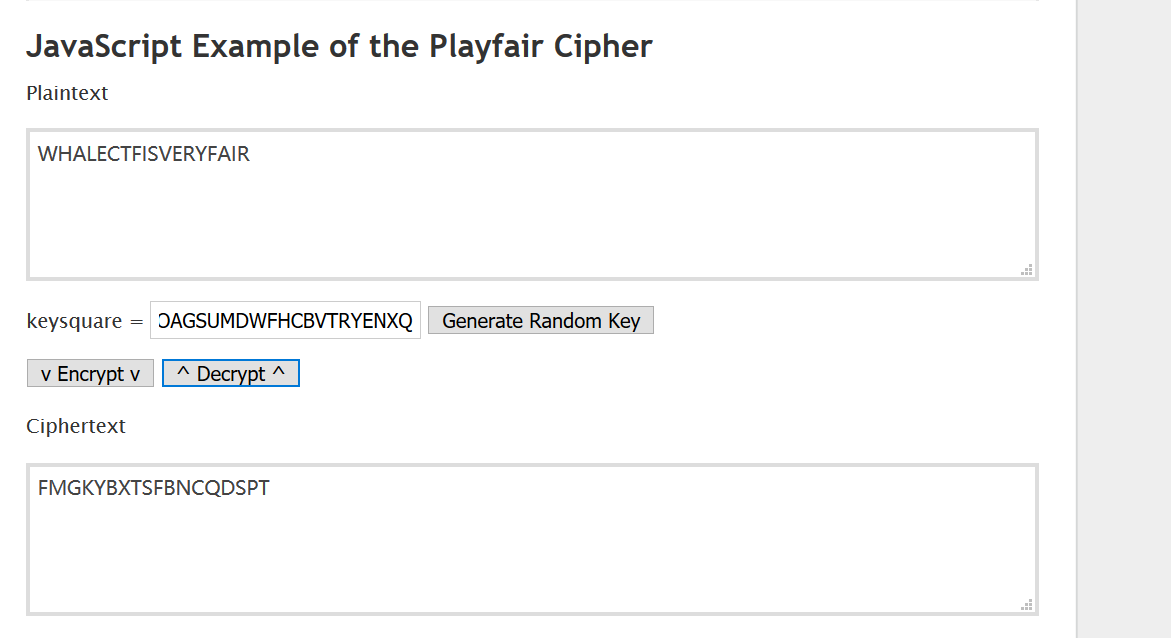The image size is (1171, 638).
Task: Click the word "Cipher" in the heading
Action: pyautogui.click(x=606, y=46)
